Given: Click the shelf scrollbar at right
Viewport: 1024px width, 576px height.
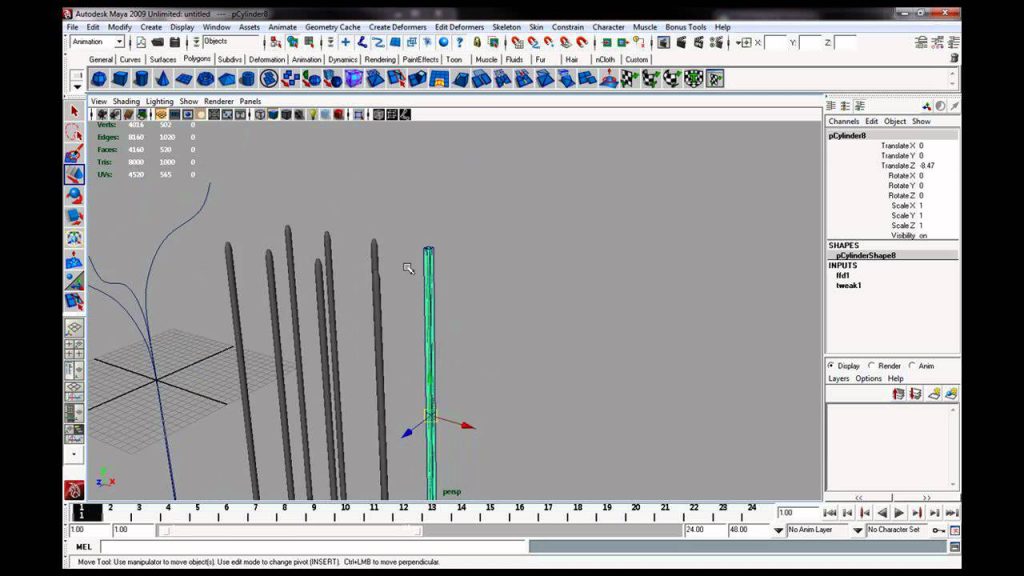Looking at the screenshot, I should tap(952, 79).
